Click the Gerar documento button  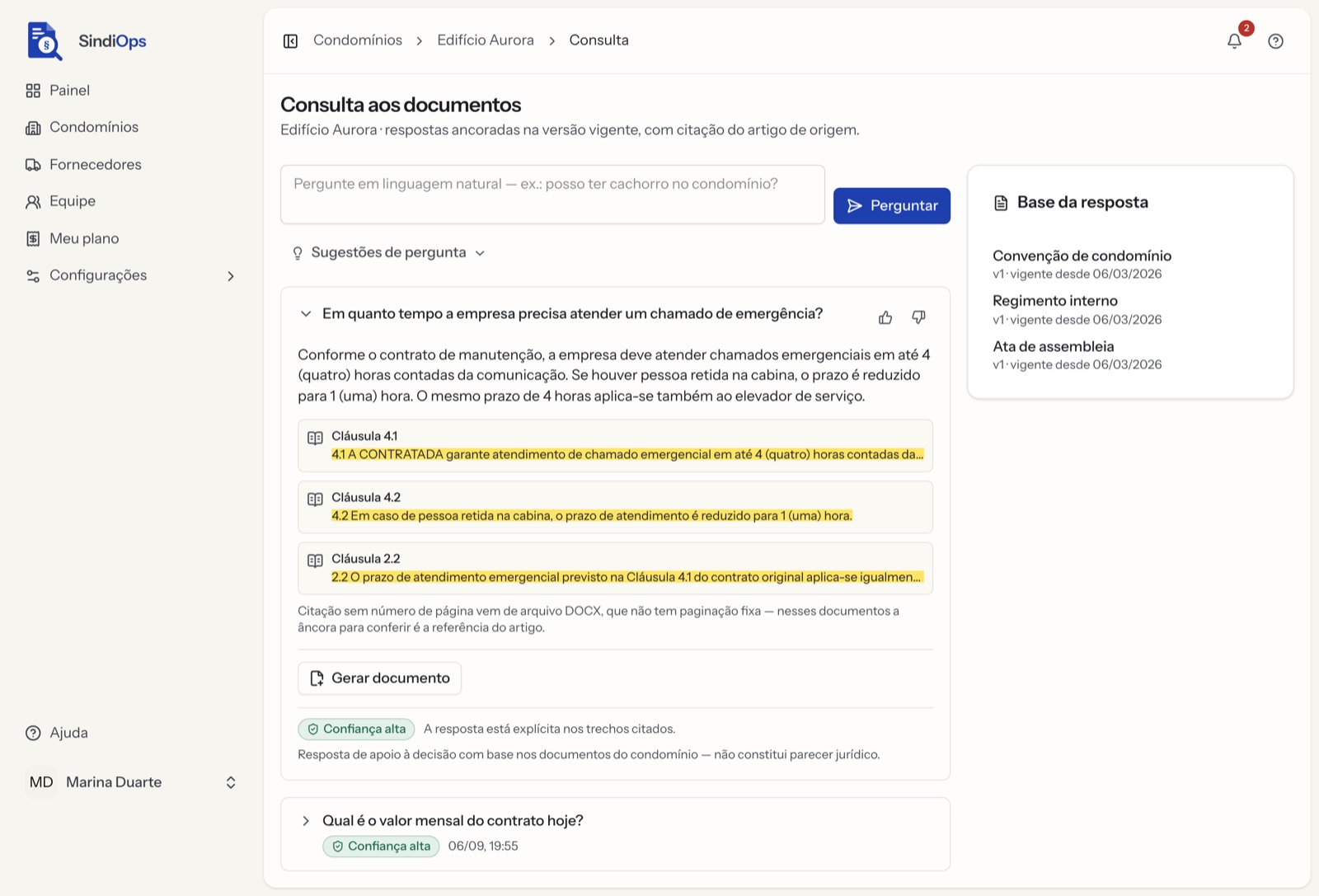(379, 678)
